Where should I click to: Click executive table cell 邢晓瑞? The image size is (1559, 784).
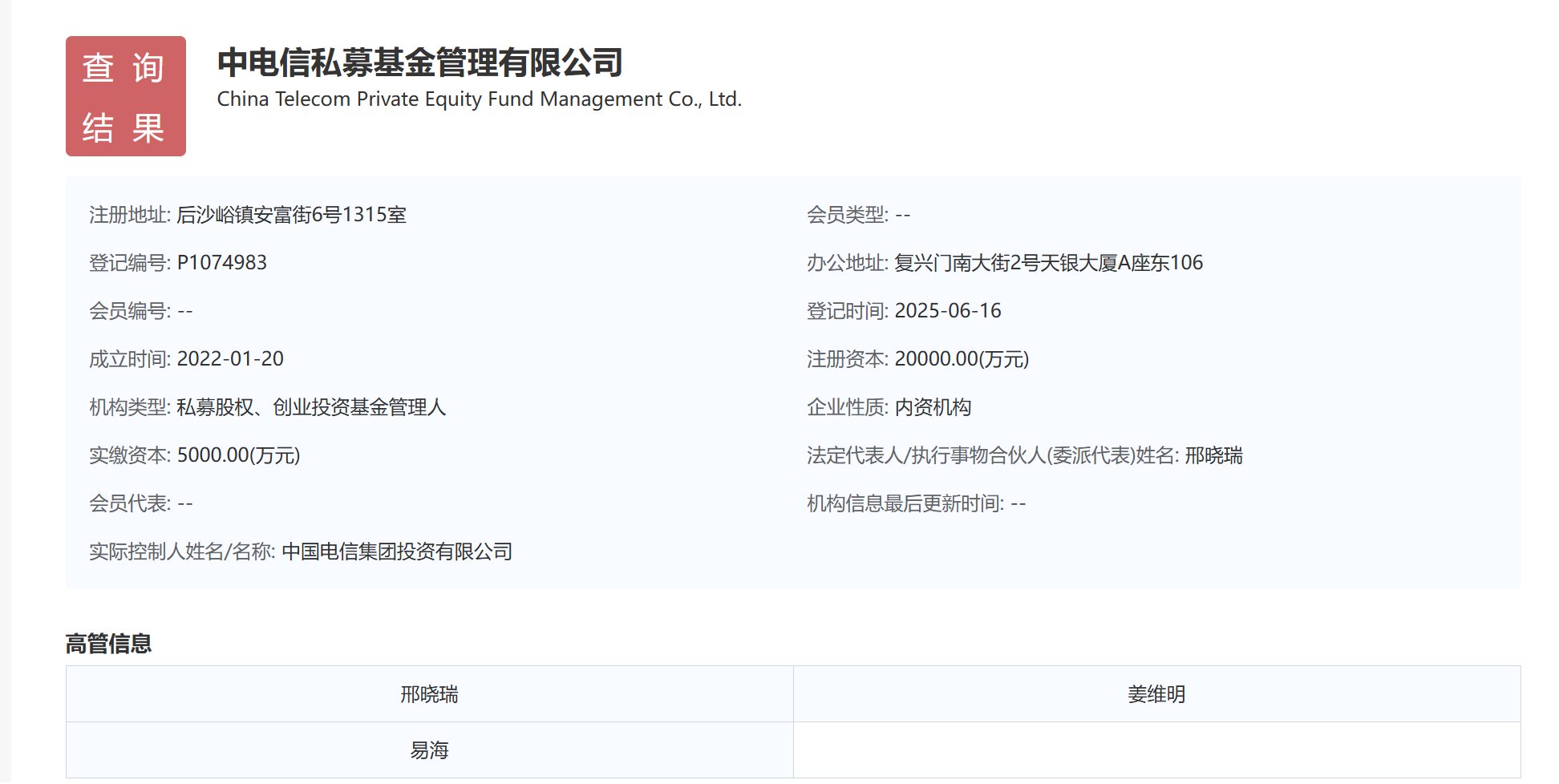click(x=430, y=694)
